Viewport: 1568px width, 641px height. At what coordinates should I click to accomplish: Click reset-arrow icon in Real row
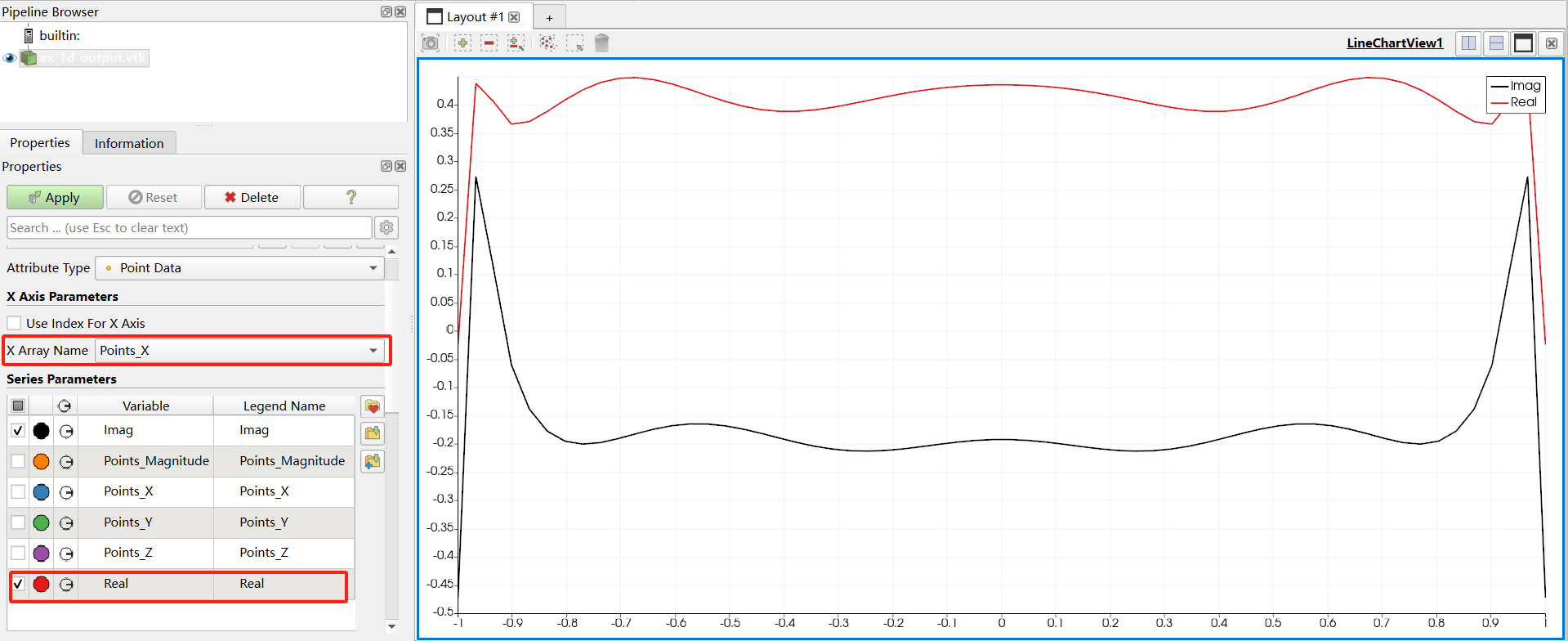tap(66, 585)
